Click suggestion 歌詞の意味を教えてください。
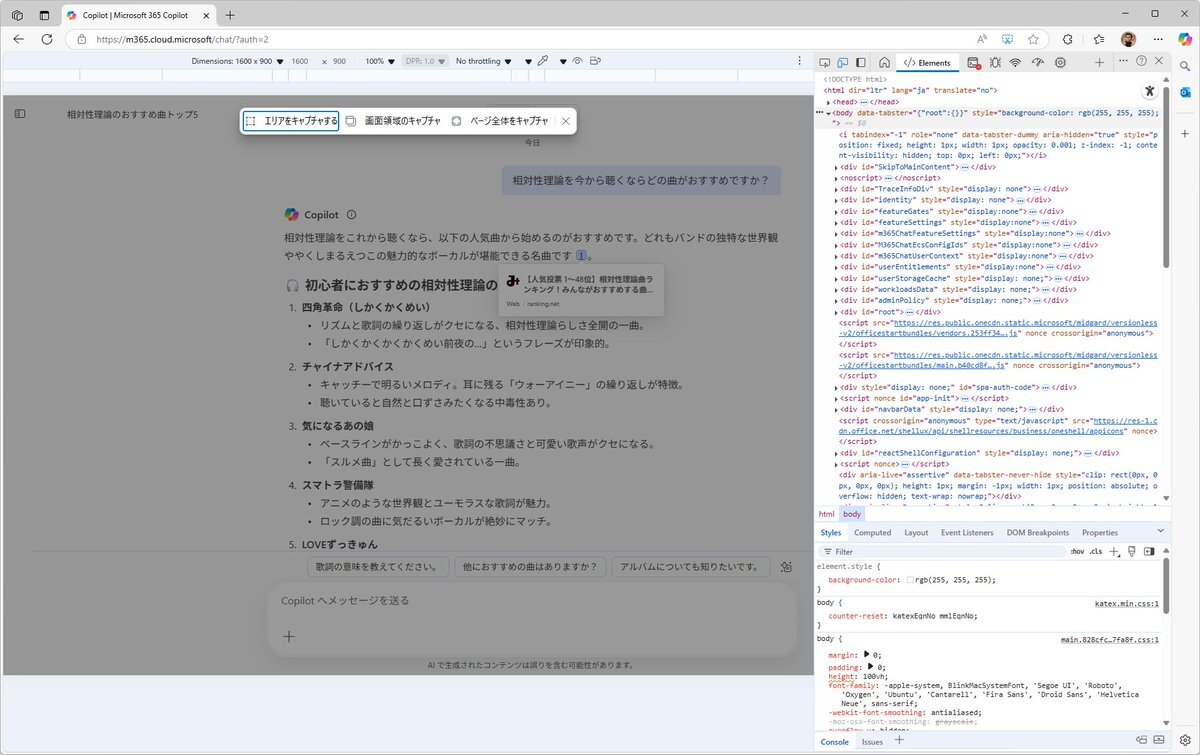This screenshot has height=755, width=1200. (377, 567)
